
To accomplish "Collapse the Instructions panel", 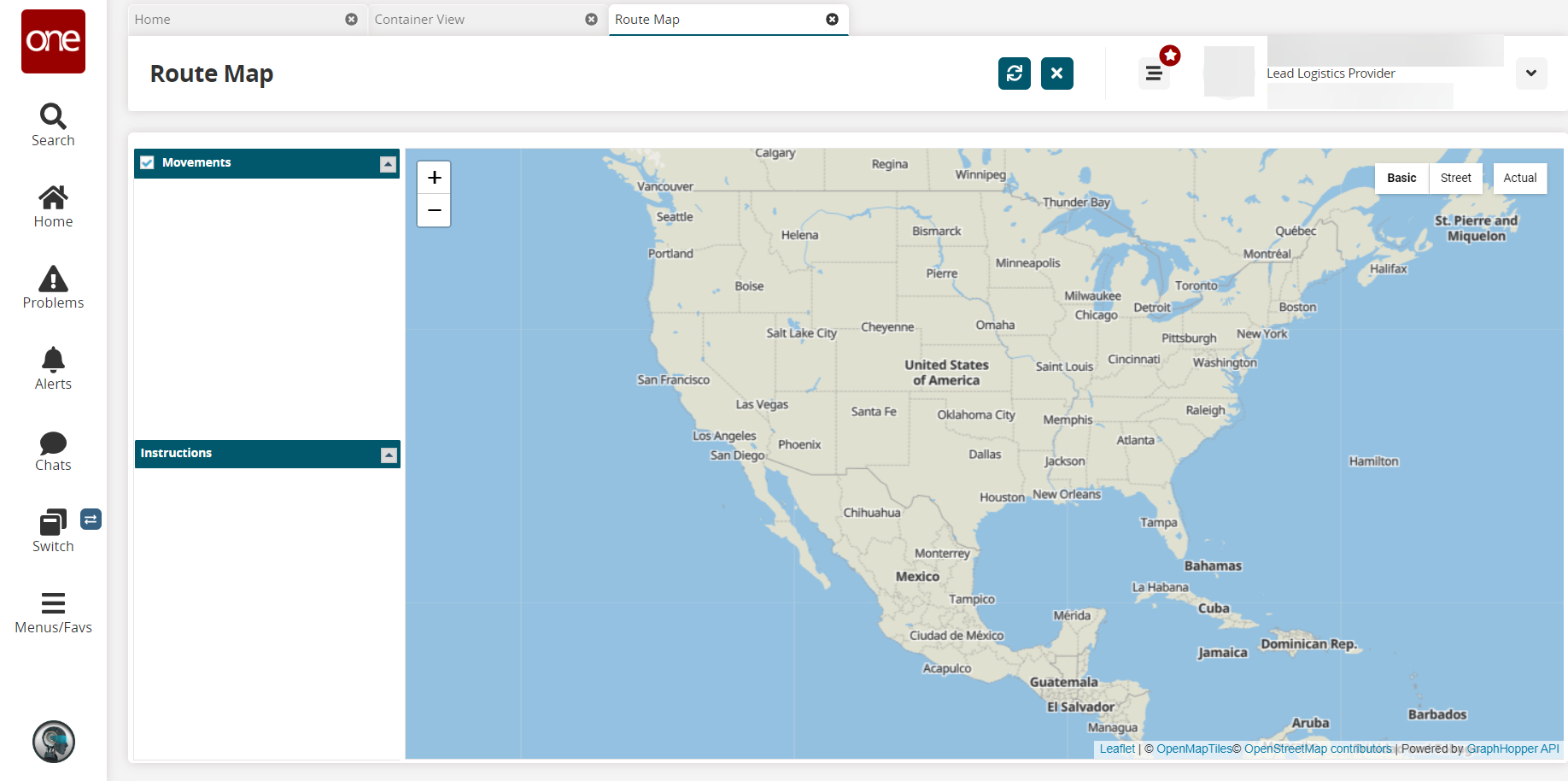I will click(389, 455).
